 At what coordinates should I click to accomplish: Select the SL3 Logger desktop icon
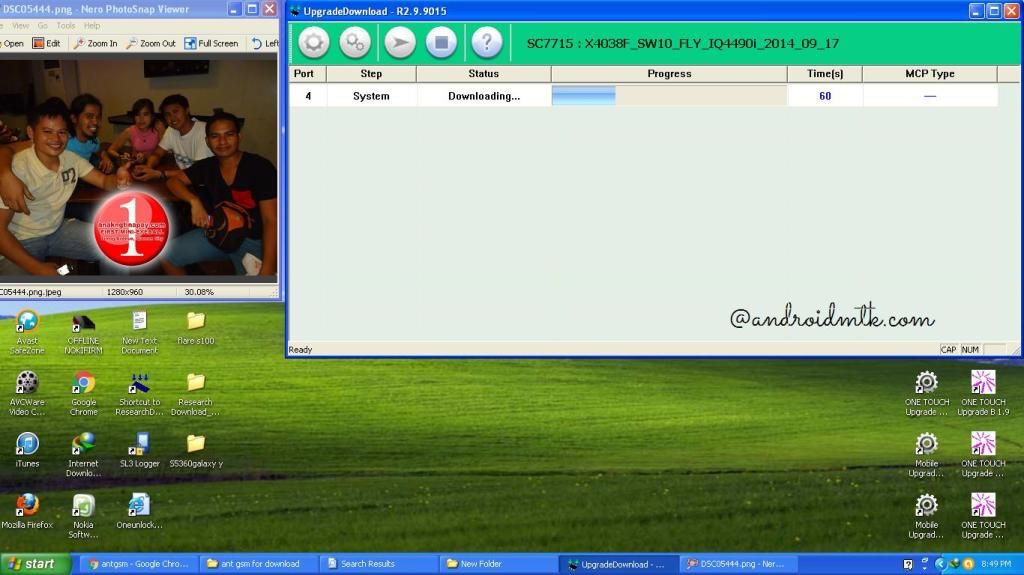click(x=139, y=447)
